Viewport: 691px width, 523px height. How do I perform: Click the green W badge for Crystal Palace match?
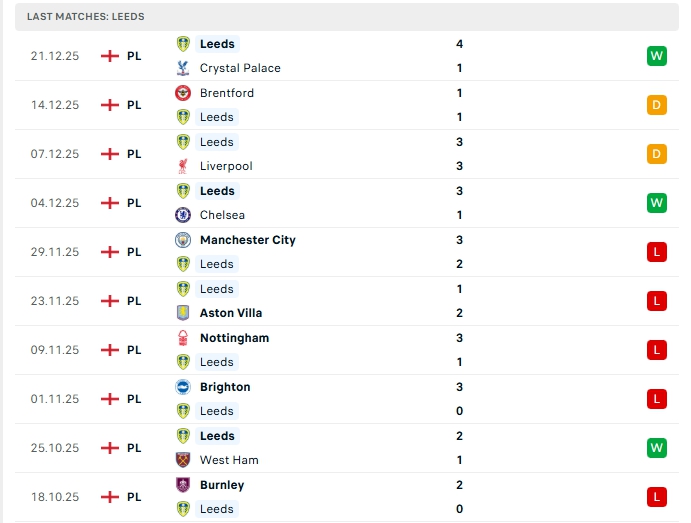tap(656, 56)
